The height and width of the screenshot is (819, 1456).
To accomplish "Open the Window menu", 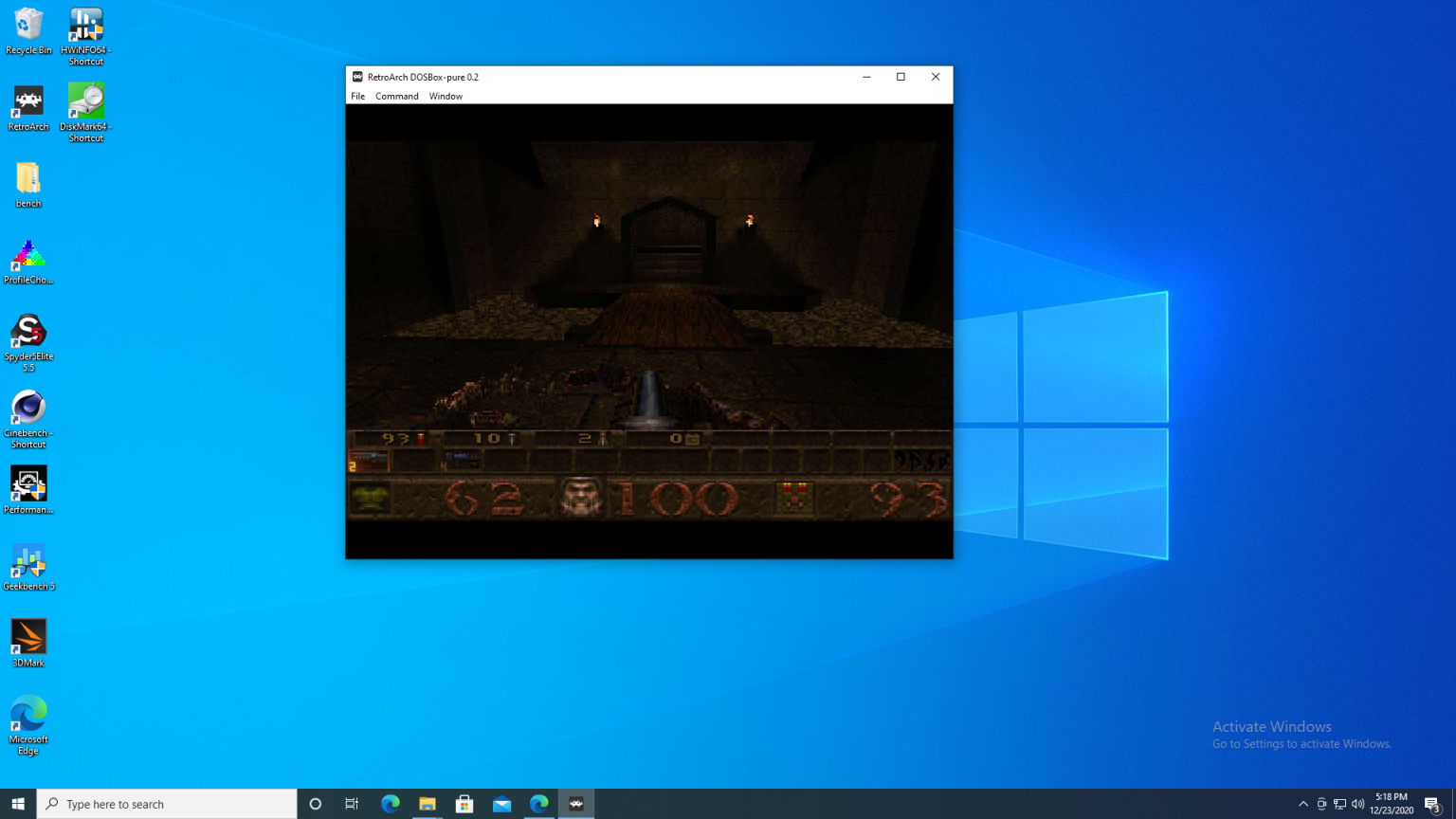I will 446,96.
